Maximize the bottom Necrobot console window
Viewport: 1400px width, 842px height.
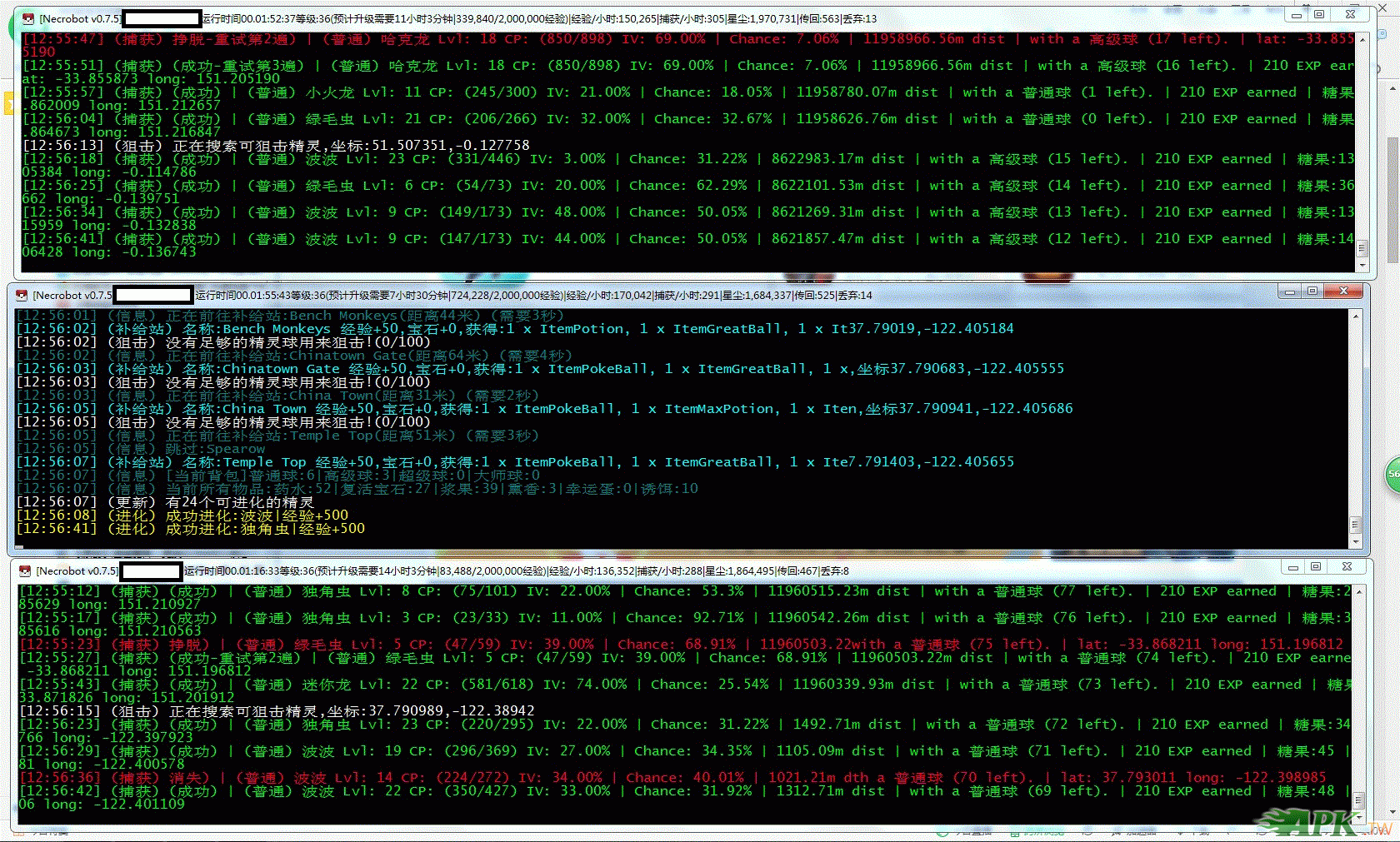(x=1316, y=567)
